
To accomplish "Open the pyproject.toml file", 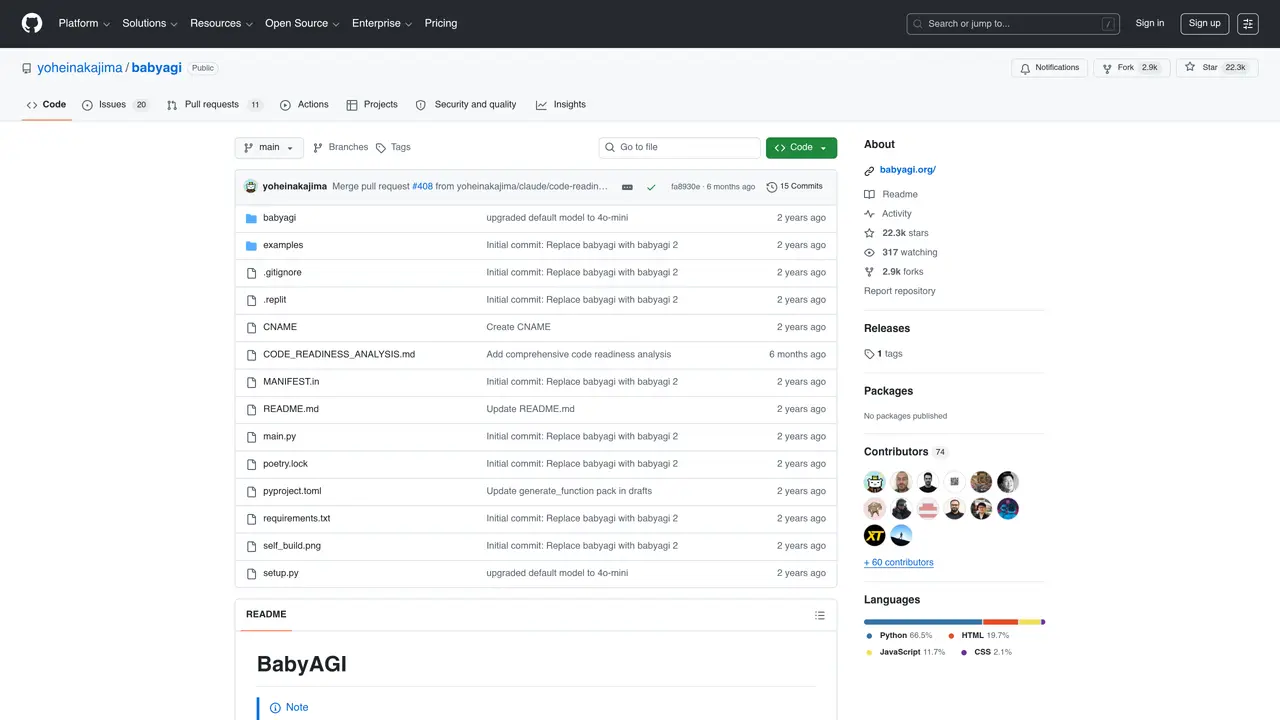I will (x=292, y=492).
